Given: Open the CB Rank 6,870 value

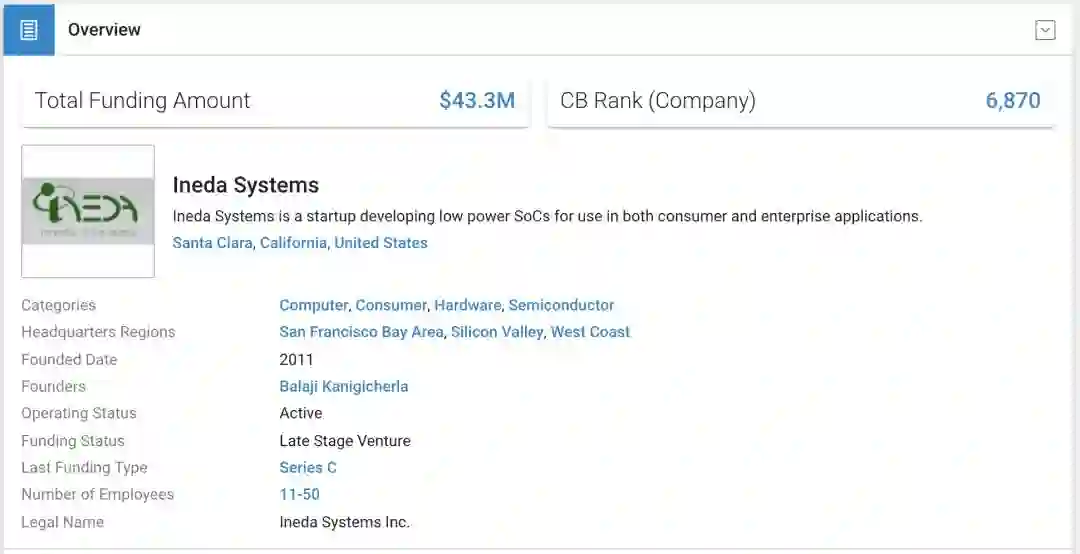Looking at the screenshot, I should (x=1013, y=101).
